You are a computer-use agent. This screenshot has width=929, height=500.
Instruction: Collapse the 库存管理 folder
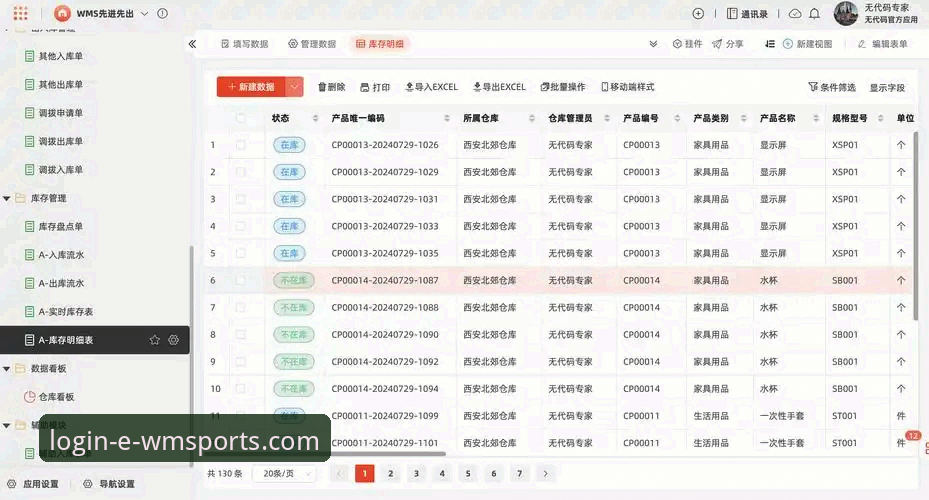(x=7, y=198)
